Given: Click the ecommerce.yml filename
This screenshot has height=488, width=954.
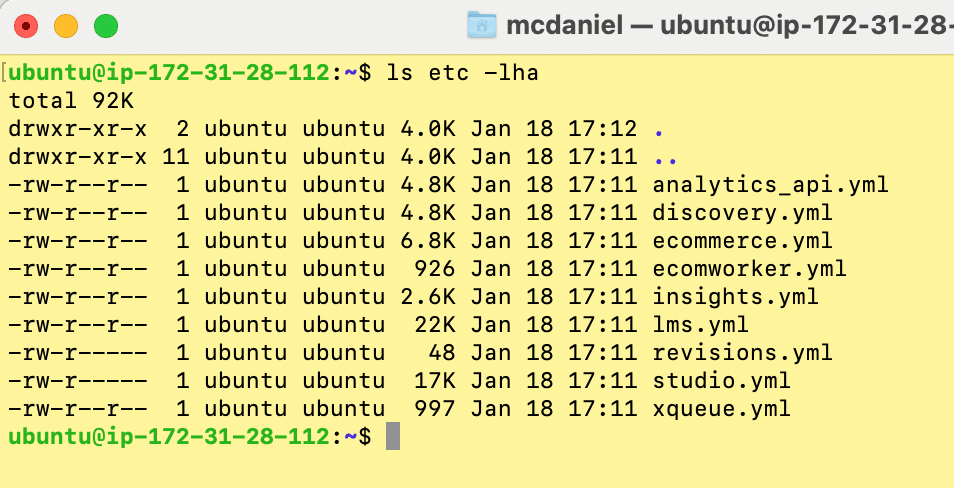Looking at the screenshot, I should click(x=742, y=241).
